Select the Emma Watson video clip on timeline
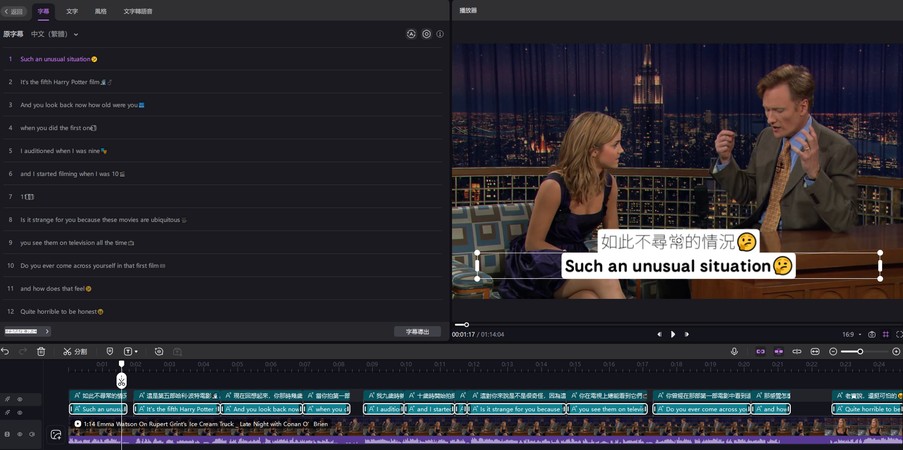903x450 pixels. pos(485,430)
